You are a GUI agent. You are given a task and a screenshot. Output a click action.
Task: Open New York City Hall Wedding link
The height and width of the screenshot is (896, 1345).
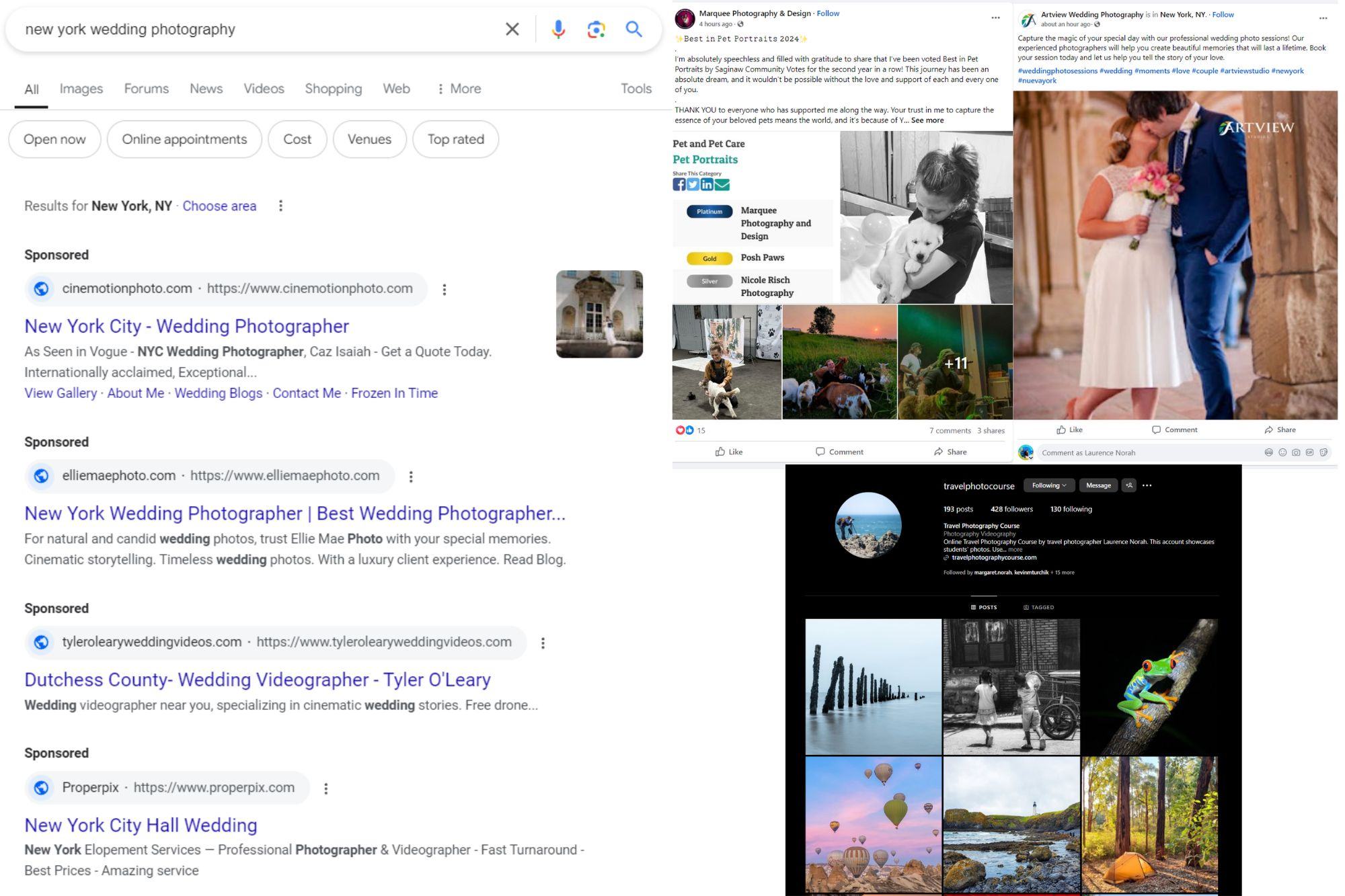click(141, 825)
